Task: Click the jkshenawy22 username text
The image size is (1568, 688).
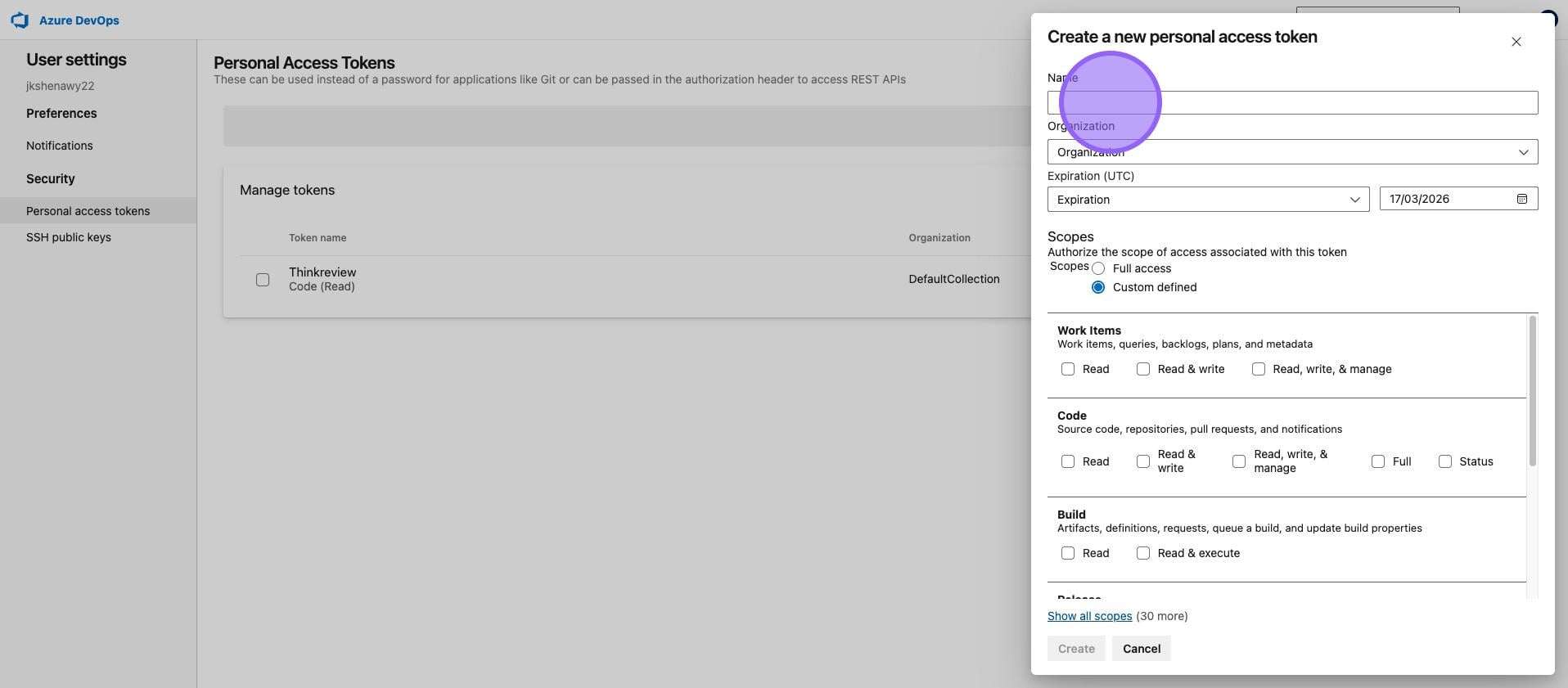Action: (60, 86)
